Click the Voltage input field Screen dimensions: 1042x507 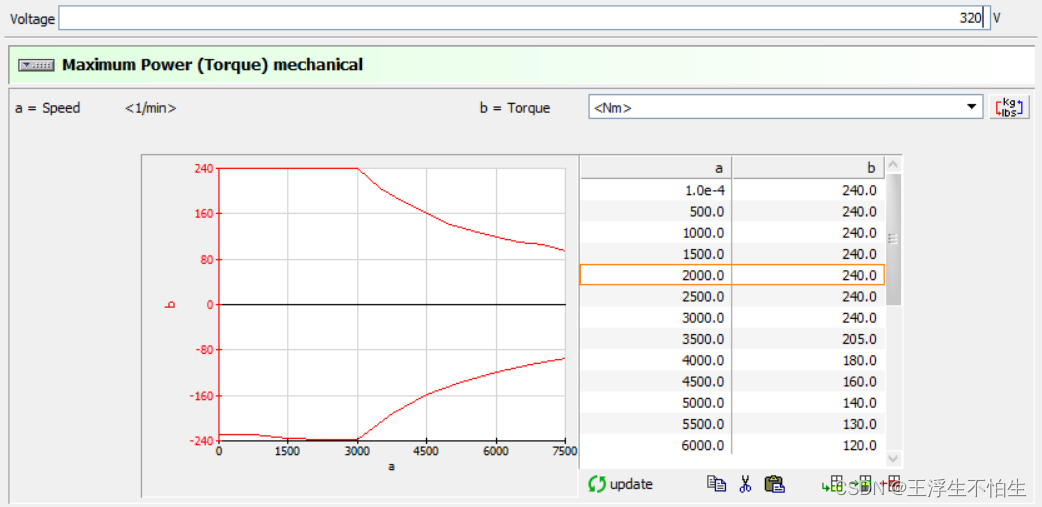click(x=524, y=18)
